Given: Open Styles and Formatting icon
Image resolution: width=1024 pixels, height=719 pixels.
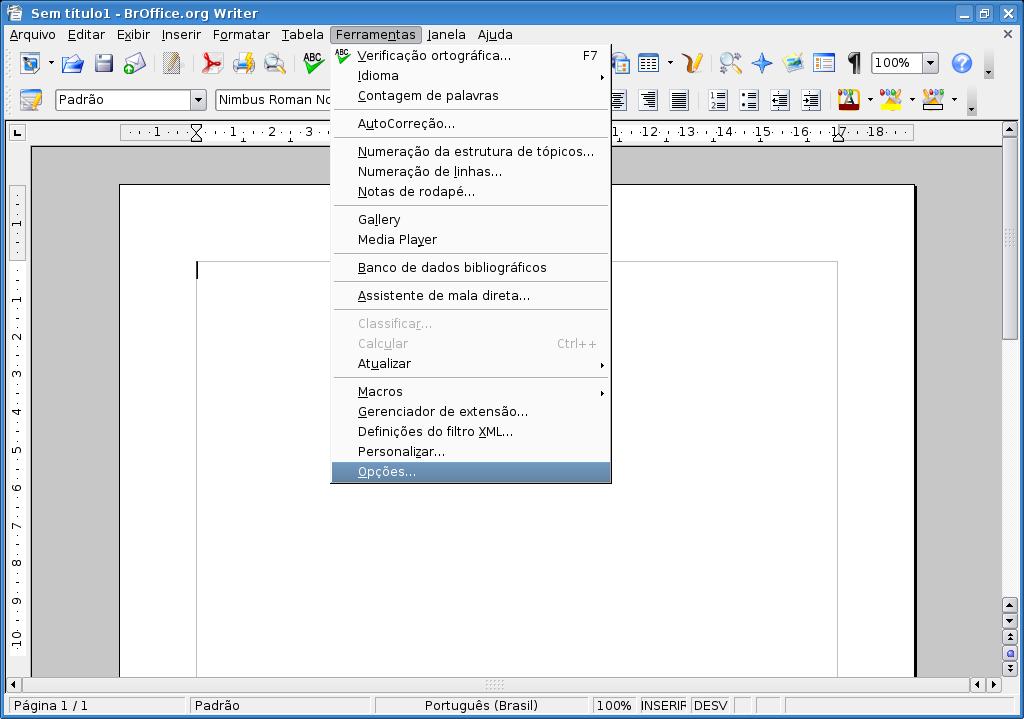Looking at the screenshot, I should coord(31,100).
